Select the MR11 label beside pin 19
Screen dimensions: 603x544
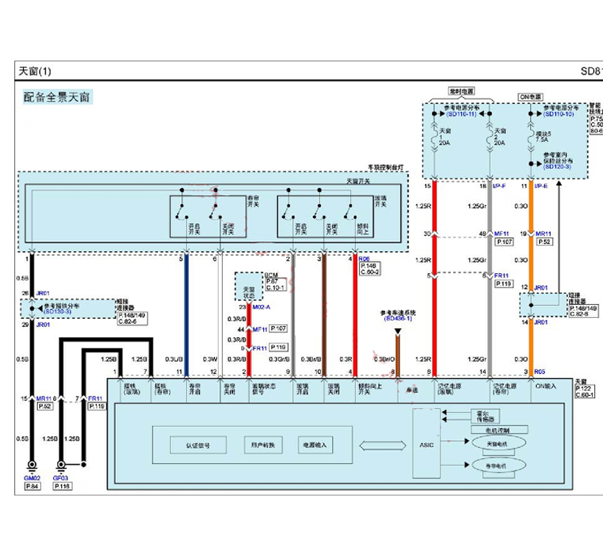click(x=543, y=233)
